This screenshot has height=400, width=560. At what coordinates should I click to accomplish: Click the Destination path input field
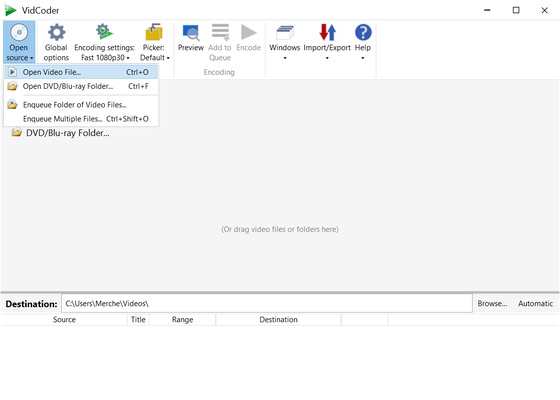click(267, 304)
